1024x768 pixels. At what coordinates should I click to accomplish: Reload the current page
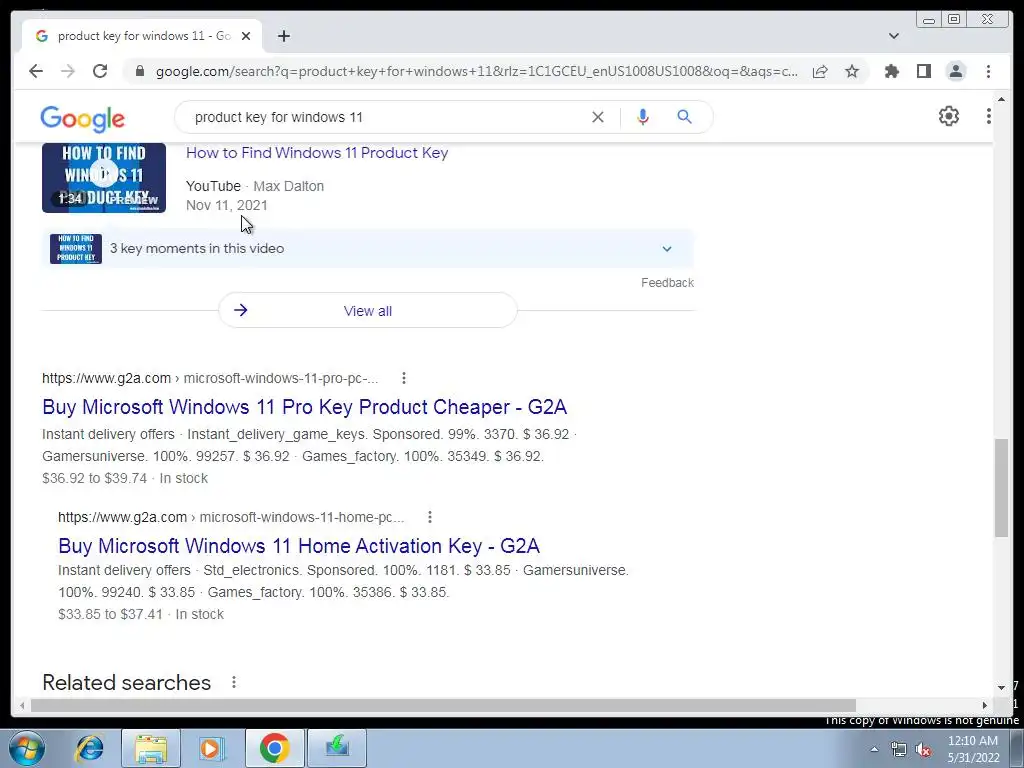[100, 71]
